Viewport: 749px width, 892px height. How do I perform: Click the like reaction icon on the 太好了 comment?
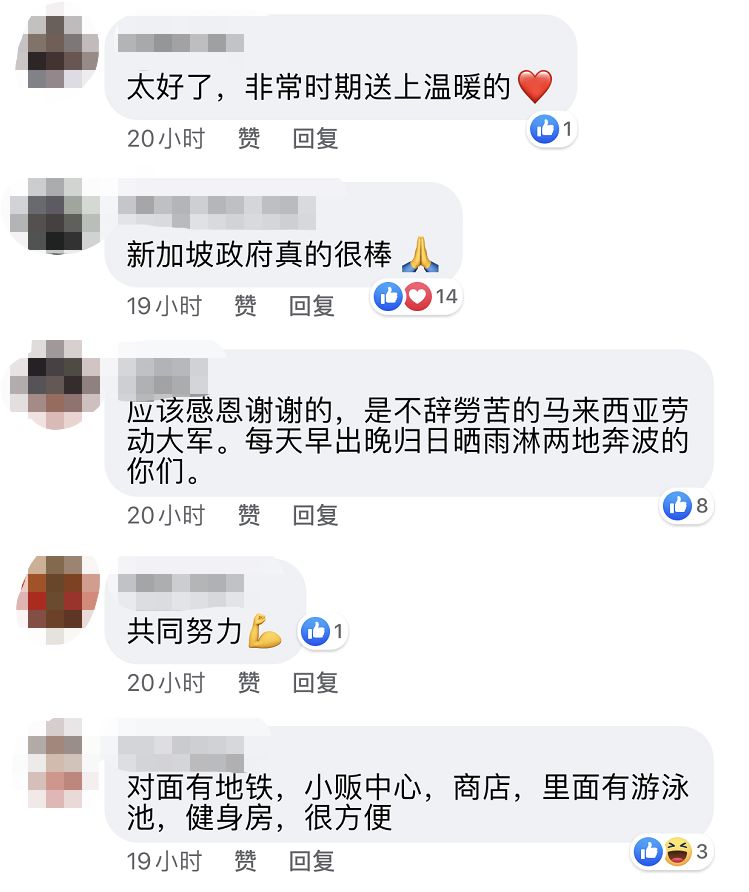pyautogui.click(x=544, y=129)
